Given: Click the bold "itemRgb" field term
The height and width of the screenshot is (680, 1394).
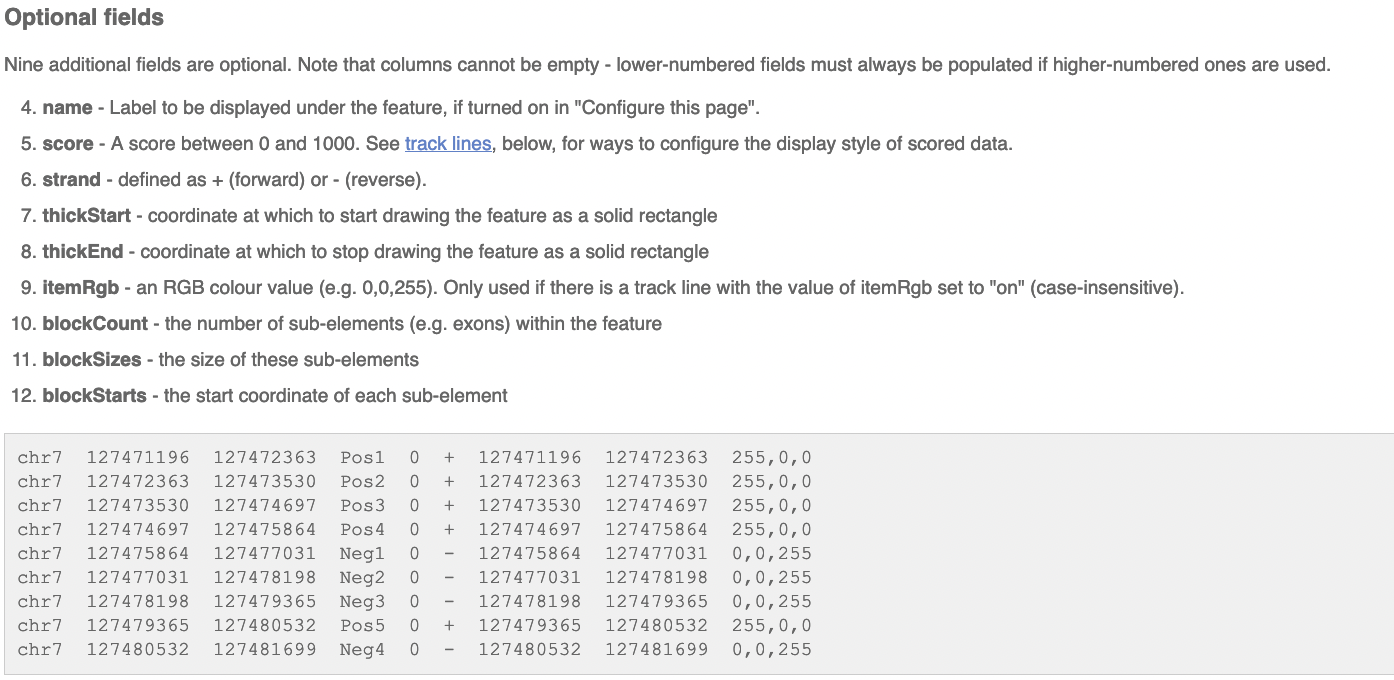Looking at the screenshot, I should click(x=80, y=287).
